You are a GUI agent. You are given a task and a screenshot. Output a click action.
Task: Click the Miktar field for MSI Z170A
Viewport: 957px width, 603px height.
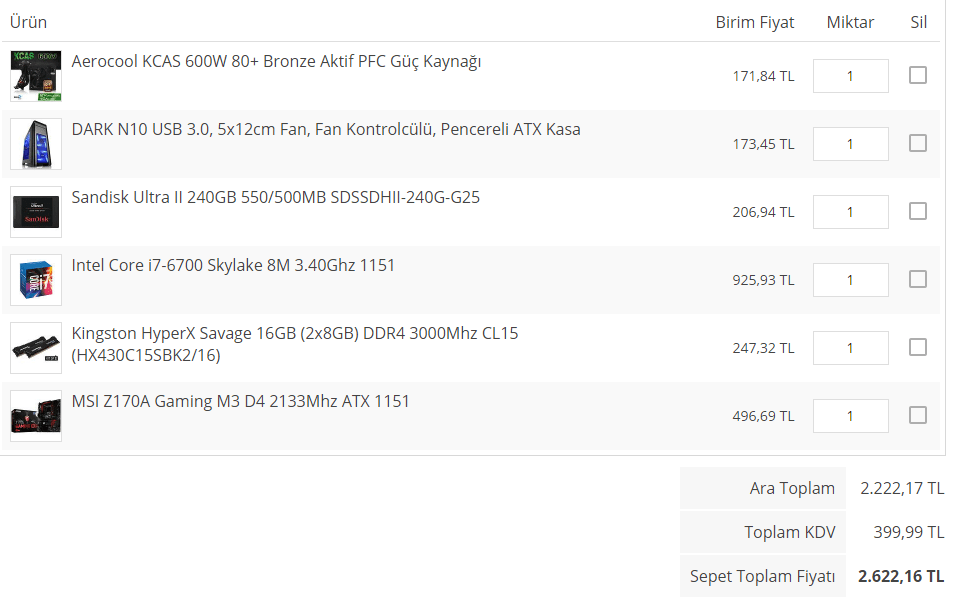850,416
